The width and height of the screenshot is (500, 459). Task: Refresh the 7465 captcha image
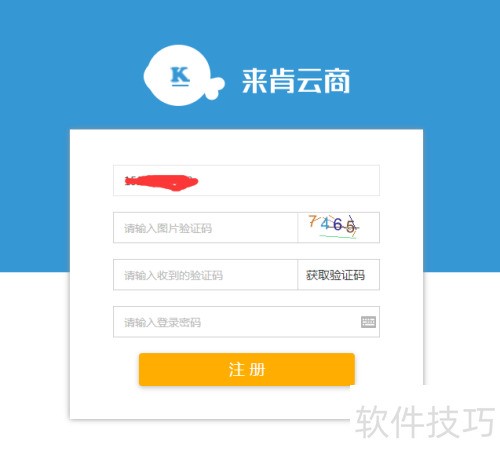(x=338, y=227)
